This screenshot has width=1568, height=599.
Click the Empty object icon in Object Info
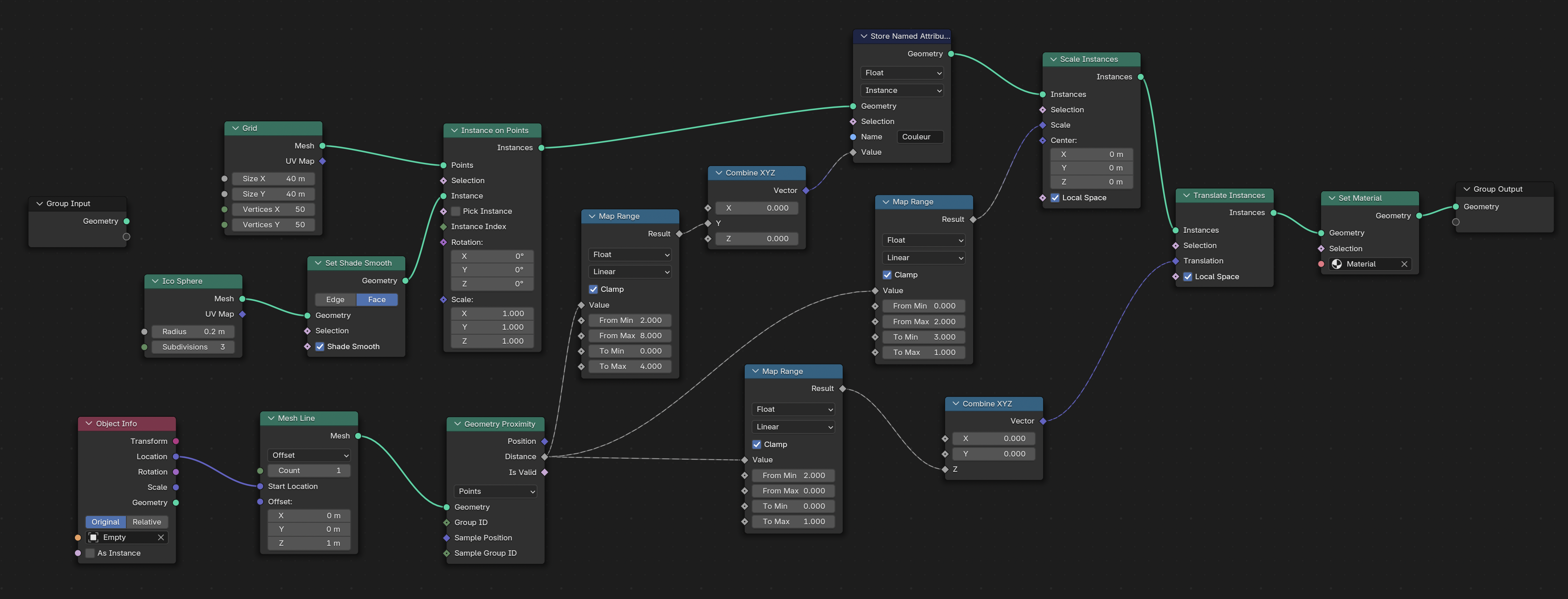(x=94, y=538)
